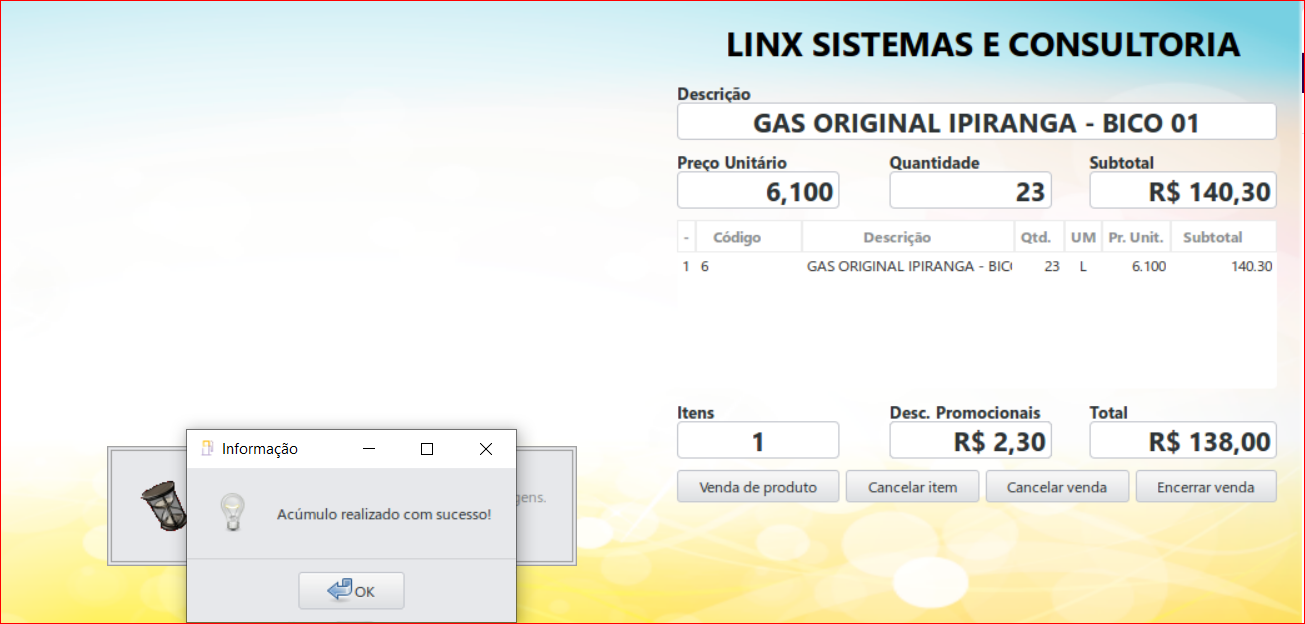Click the 6.100 unit price cell
The width and height of the screenshot is (1305, 624).
1148,267
